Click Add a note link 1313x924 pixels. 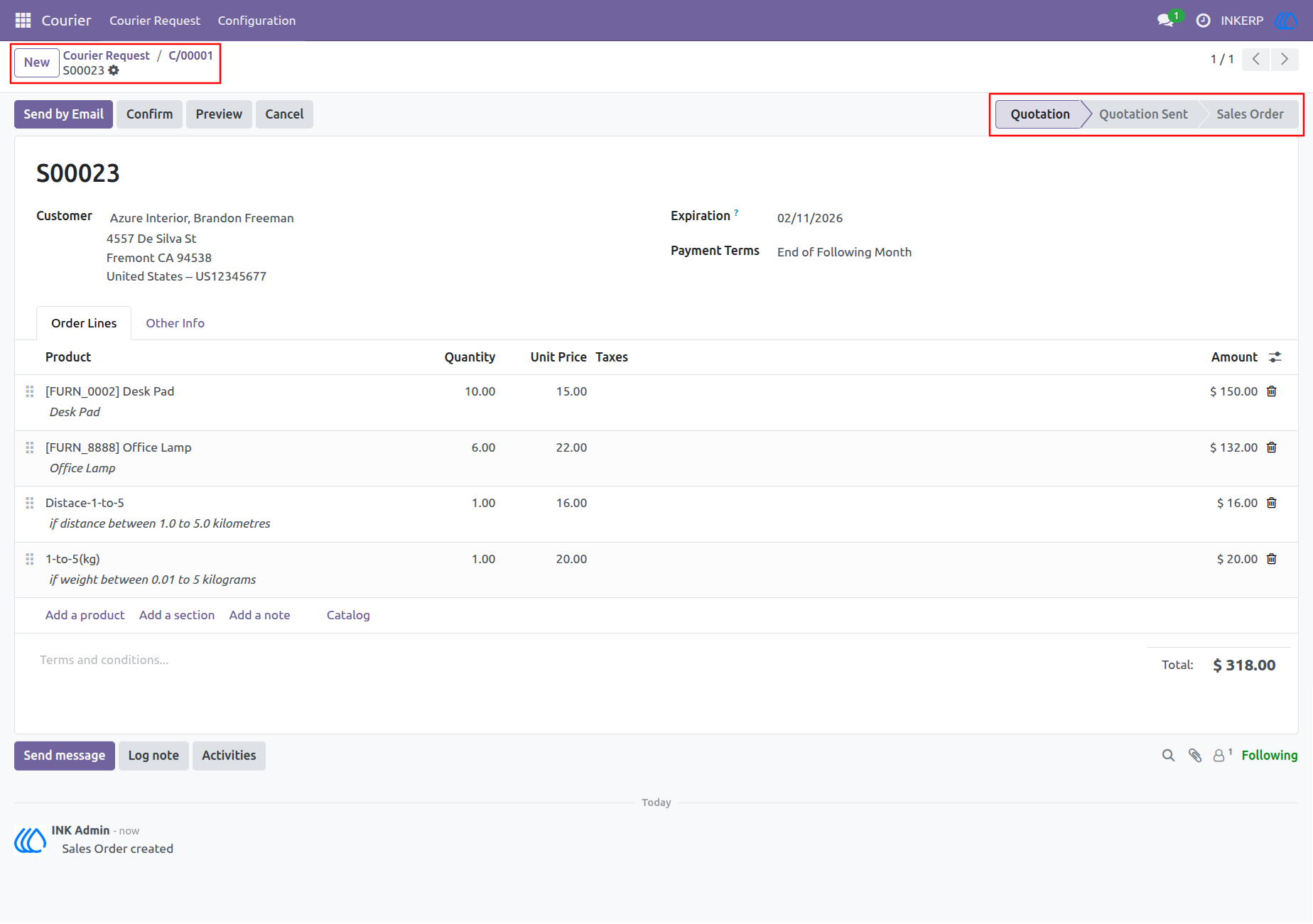pos(259,615)
